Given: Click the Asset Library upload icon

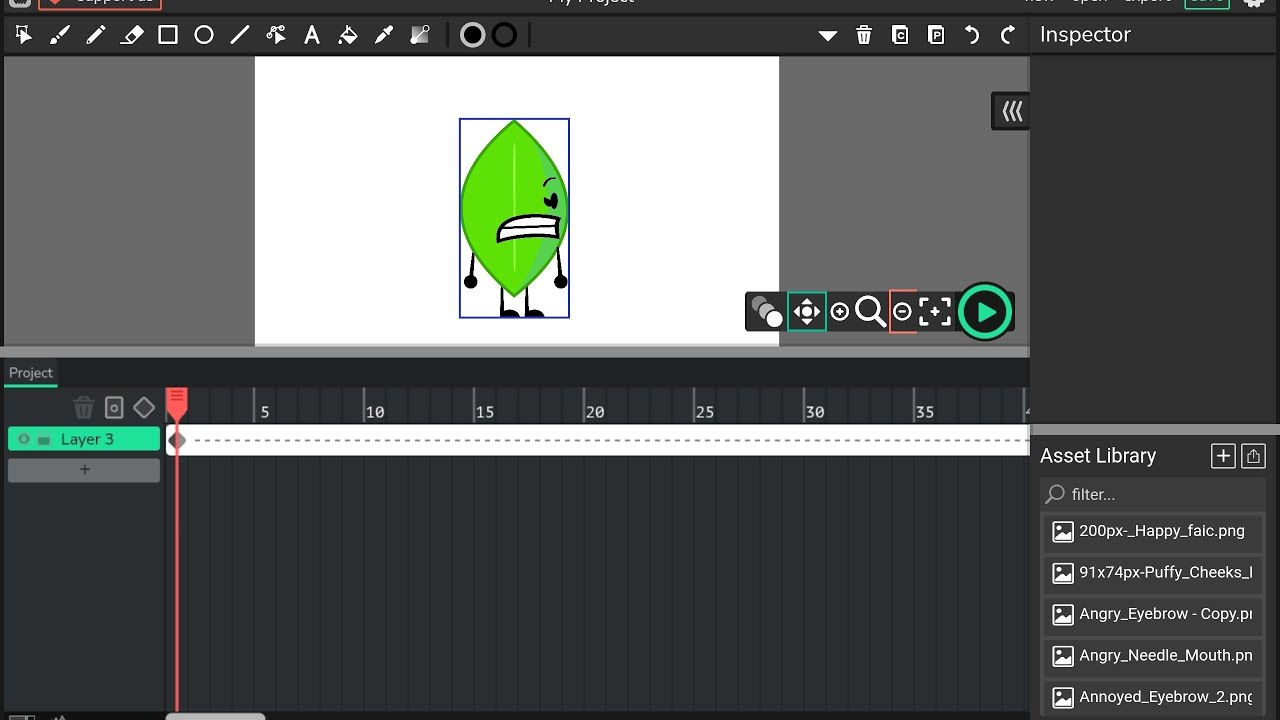Looking at the screenshot, I should pos(1254,456).
